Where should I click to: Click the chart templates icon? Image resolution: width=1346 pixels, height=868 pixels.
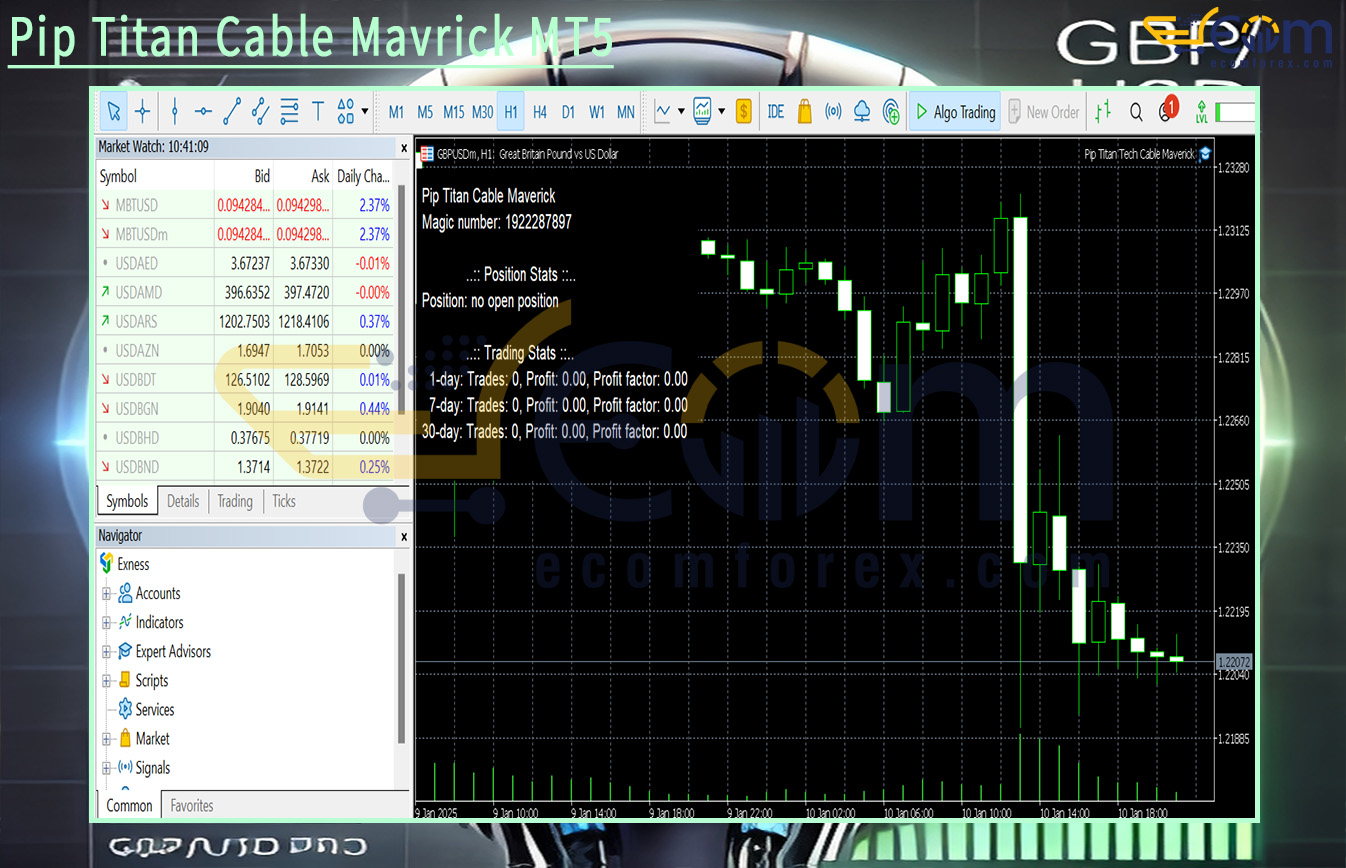[x=703, y=112]
